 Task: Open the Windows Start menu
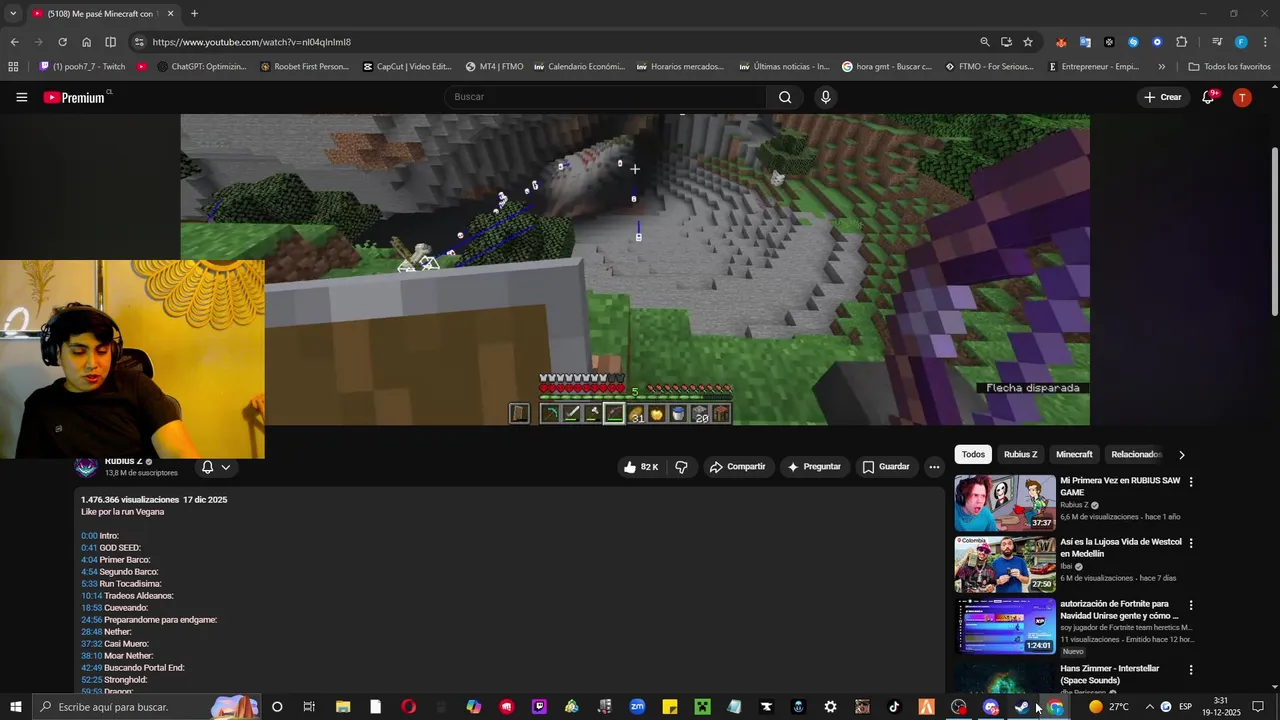[15, 707]
